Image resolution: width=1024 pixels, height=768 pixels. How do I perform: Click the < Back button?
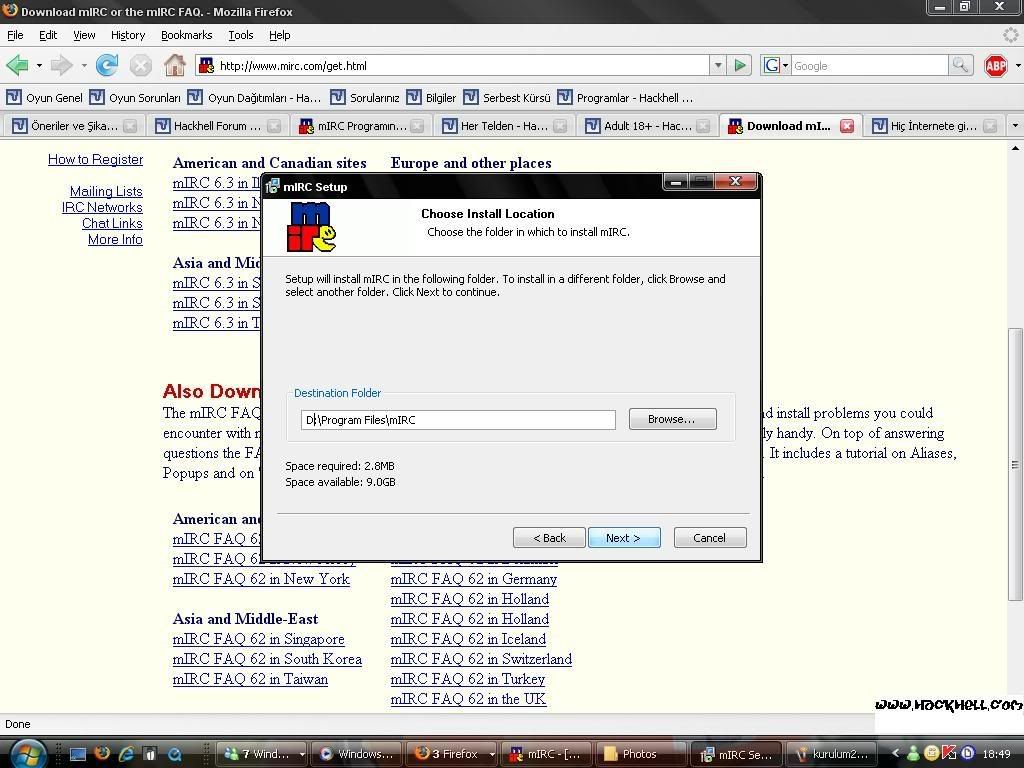pos(549,537)
